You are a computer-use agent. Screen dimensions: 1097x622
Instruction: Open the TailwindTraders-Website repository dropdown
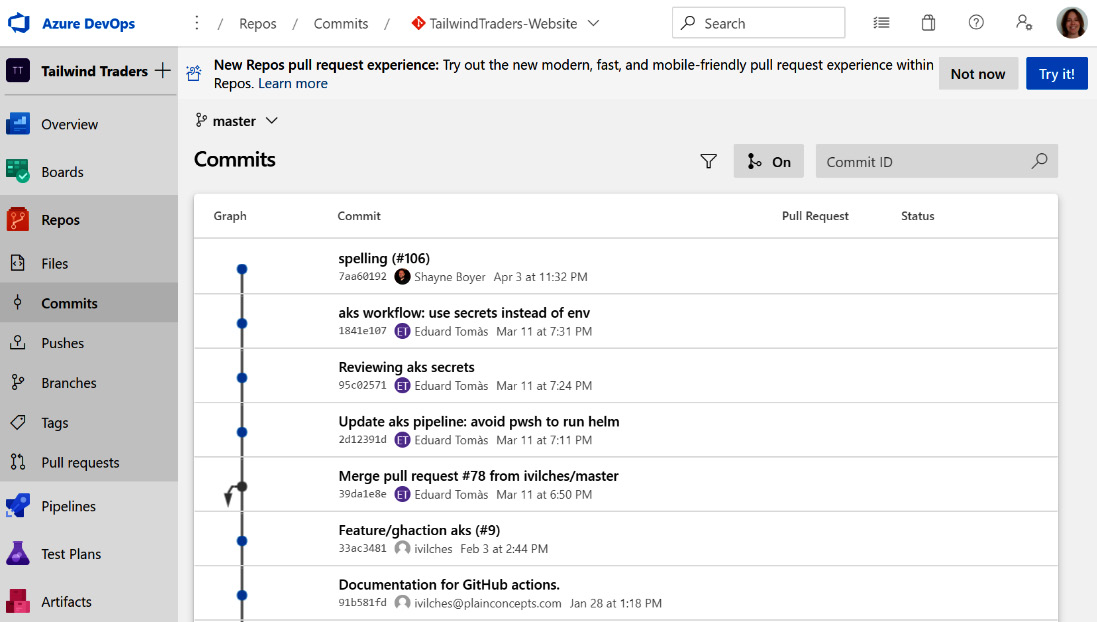[x=505, y=22]
